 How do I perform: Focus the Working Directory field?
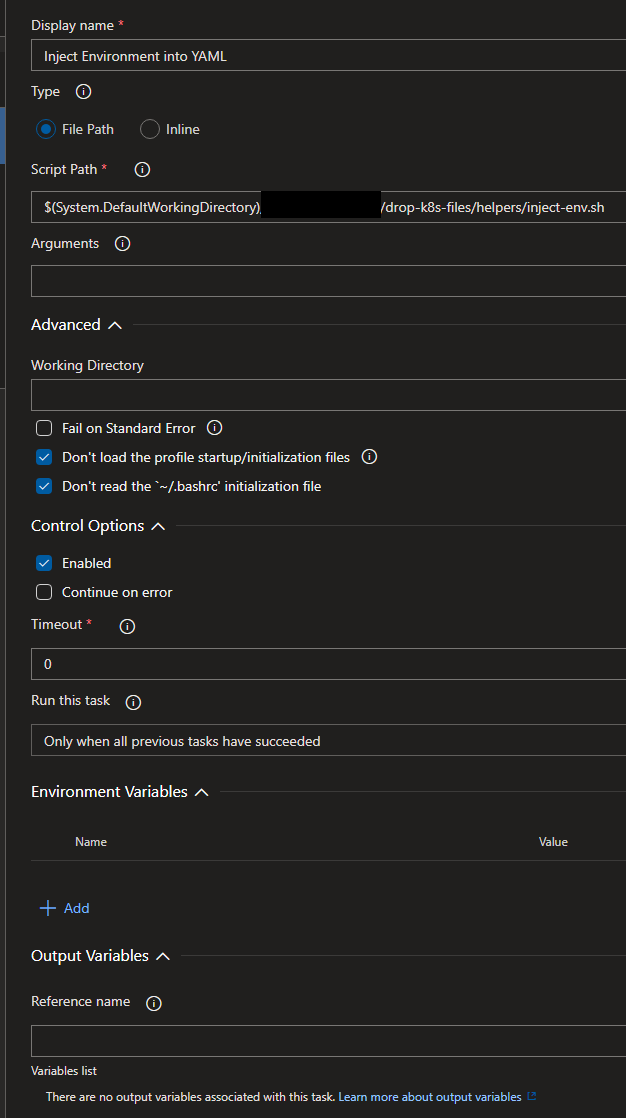pyautogui.click(x=329, y=395)
